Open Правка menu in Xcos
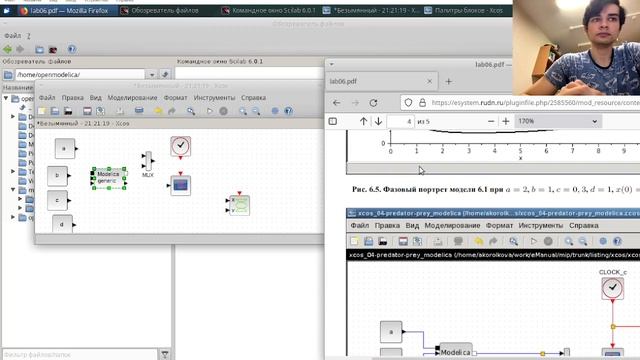 coord(72,98)
